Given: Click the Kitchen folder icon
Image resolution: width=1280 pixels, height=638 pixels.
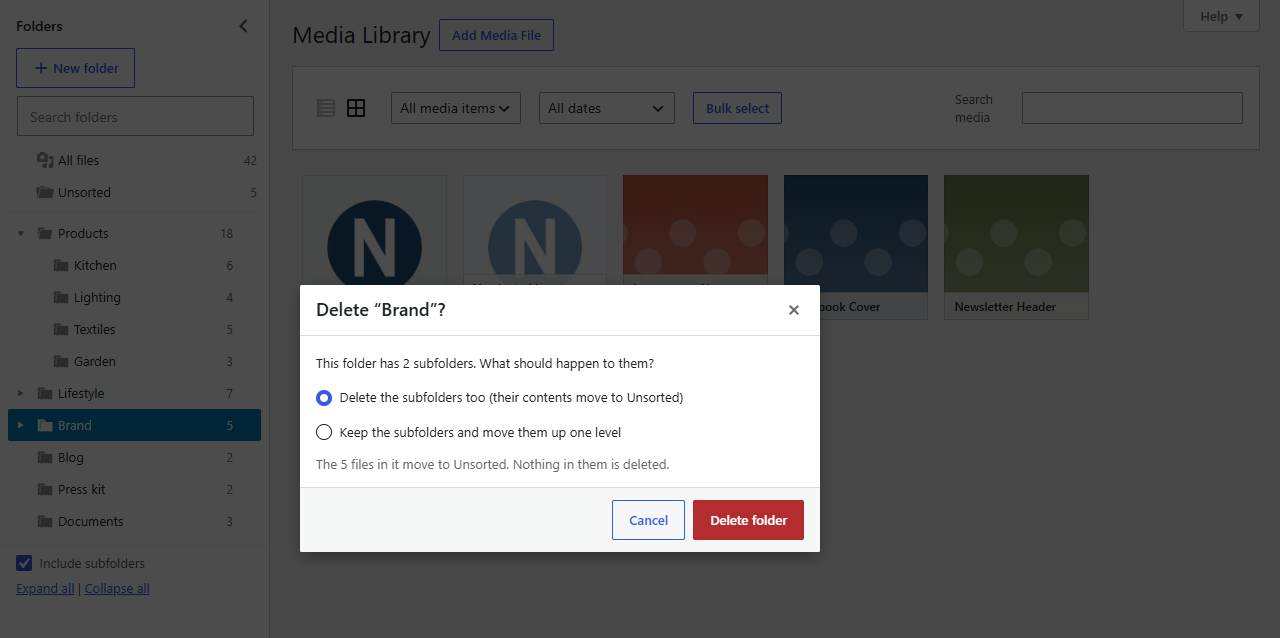Looking at the screenshot, I should tap(61, 265).
